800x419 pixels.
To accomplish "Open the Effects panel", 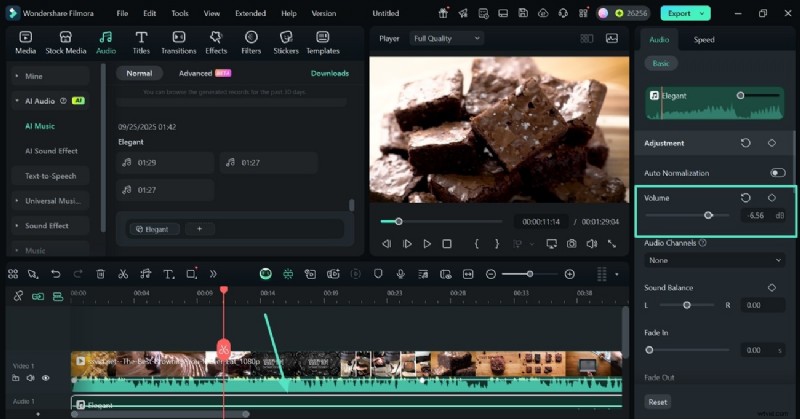I will [216, 42].
